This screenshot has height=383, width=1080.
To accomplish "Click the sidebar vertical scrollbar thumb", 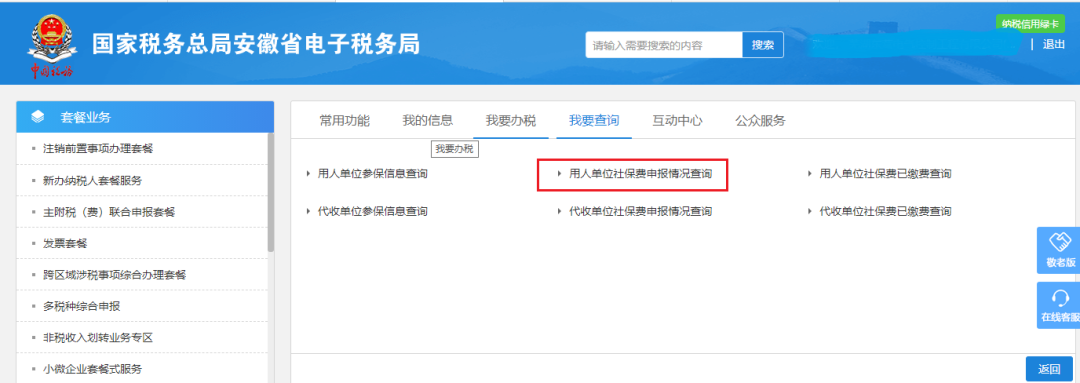I will point(271,193).
